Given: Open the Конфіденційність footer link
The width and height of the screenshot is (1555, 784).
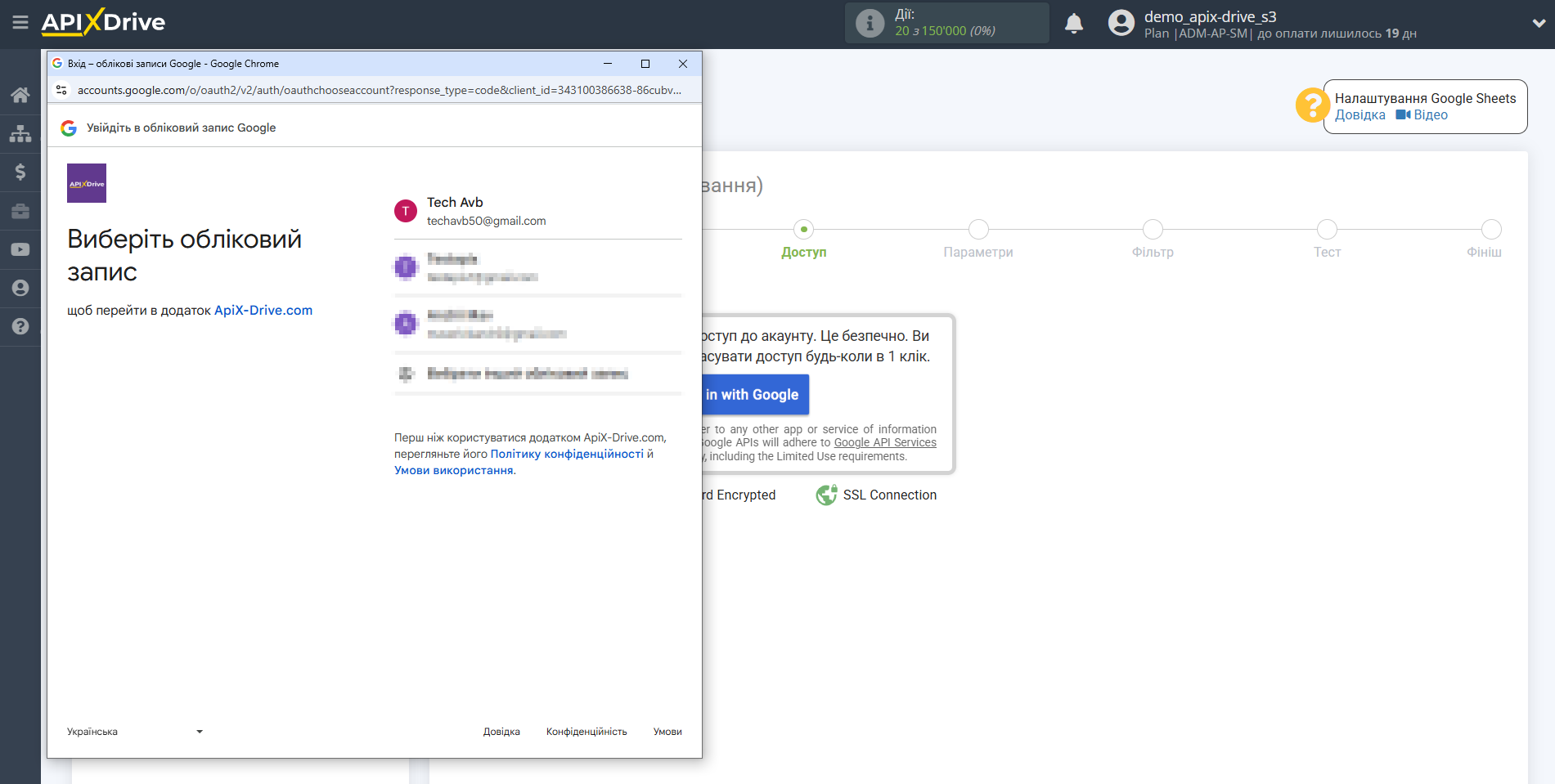Looking at the screenshot, I should click(586, 732).
